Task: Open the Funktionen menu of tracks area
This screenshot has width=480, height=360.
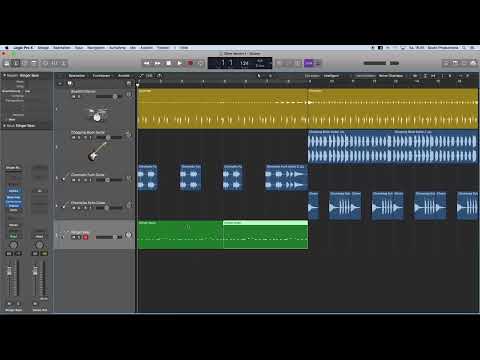Action: pos(101,76)
